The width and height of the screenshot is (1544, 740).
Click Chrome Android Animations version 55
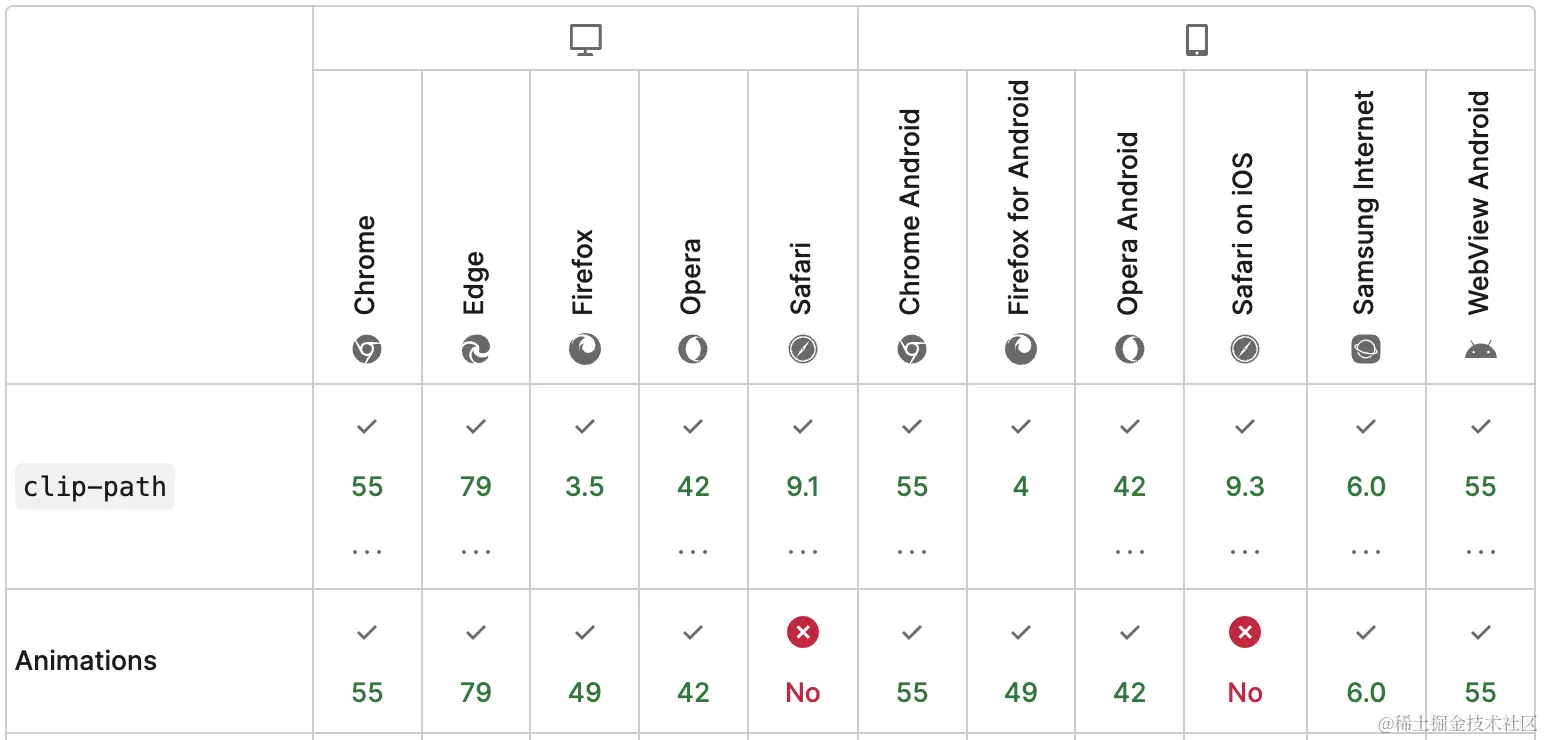[912, 692]
